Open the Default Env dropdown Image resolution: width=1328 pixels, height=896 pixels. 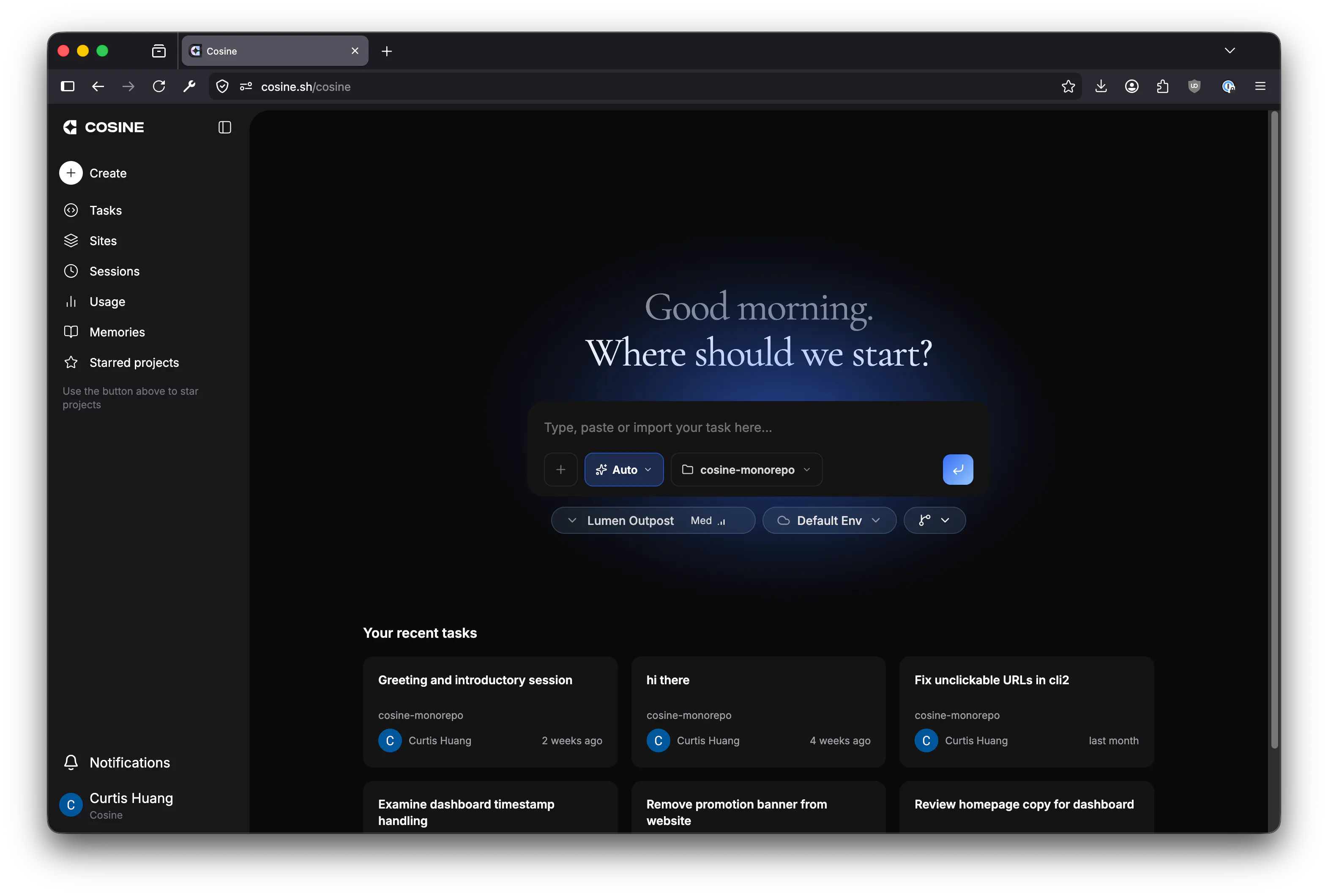(829, 521)
